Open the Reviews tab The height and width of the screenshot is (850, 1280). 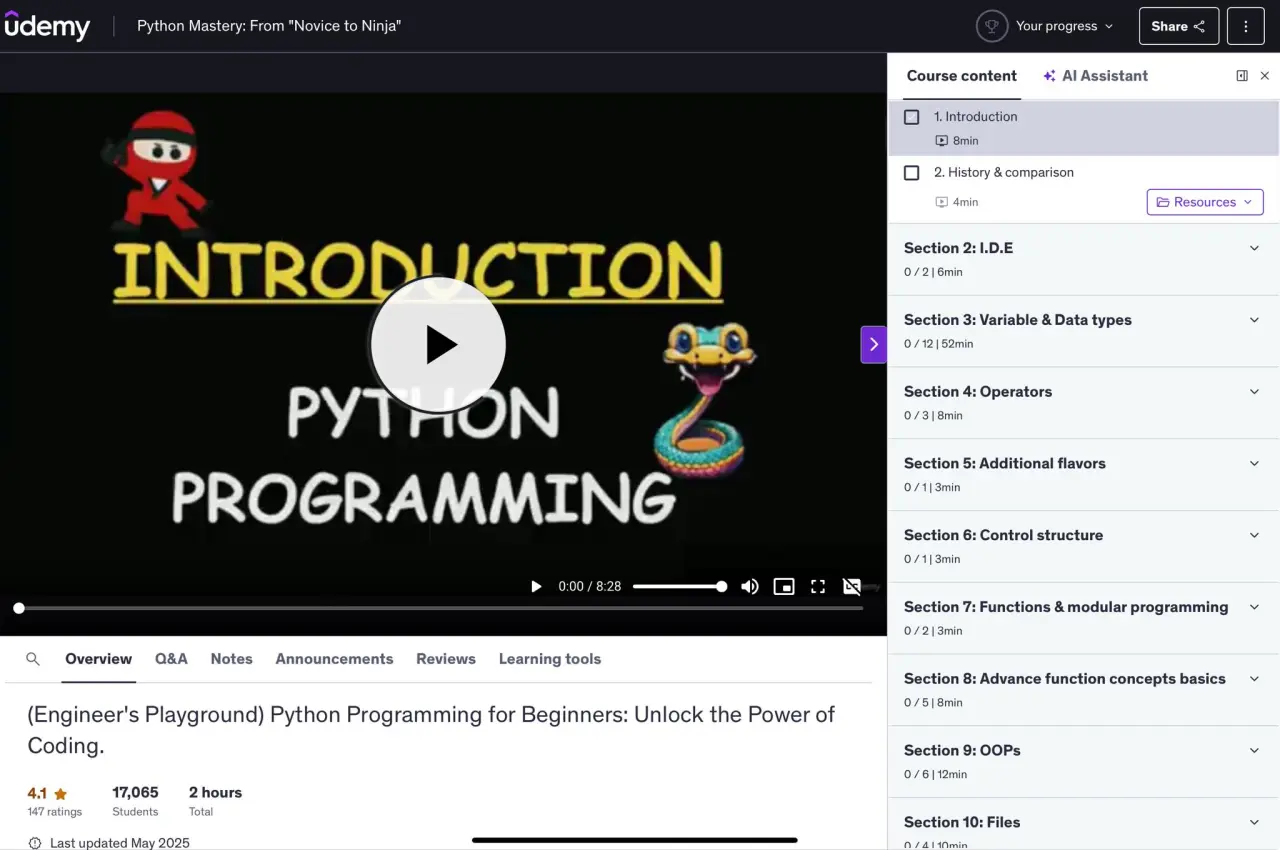tap(446, 659)
